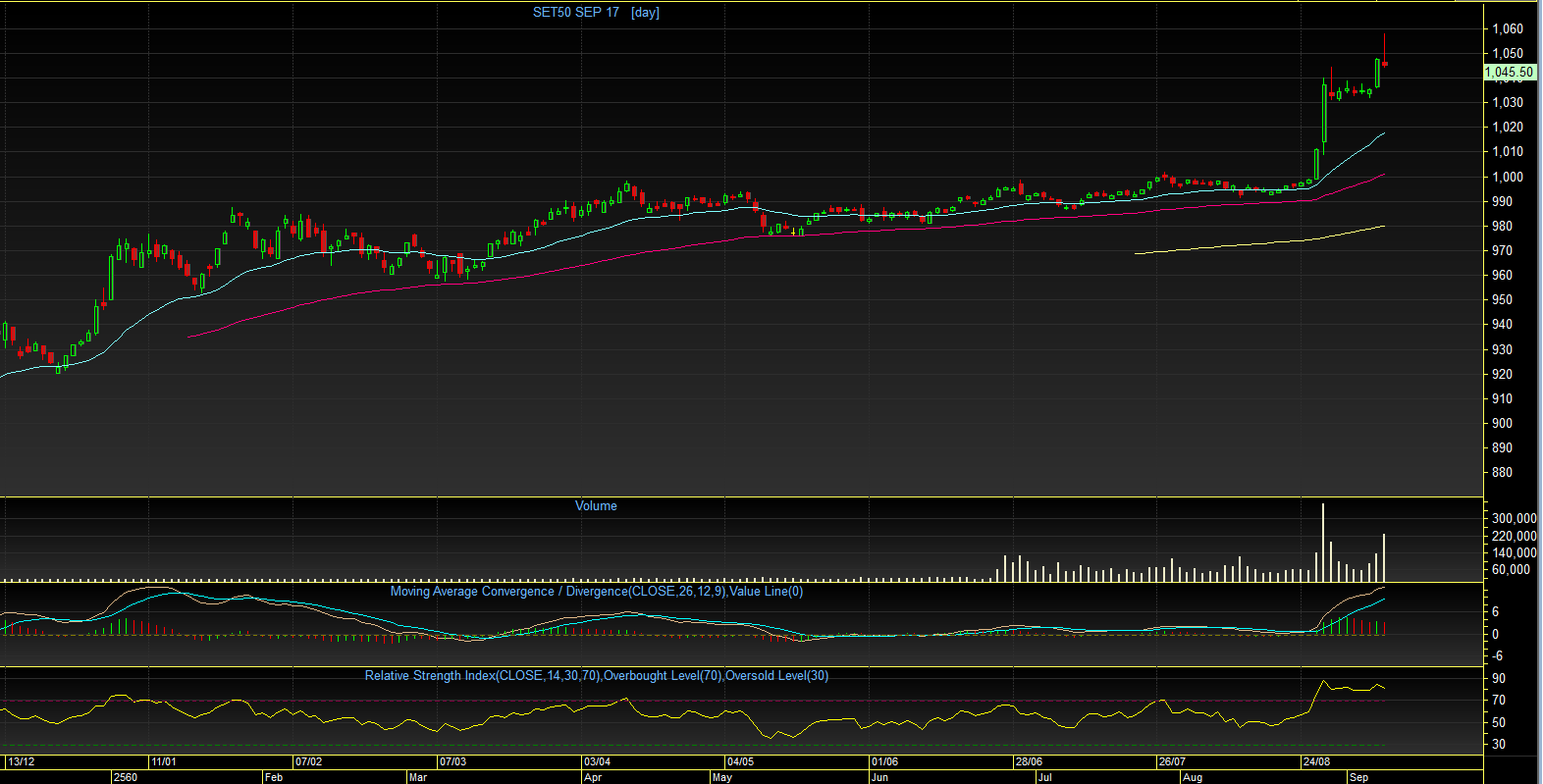This screenshot has width=1543, height=784.
Task: Select the 920 price axis label
Action: coord(1502,375)
